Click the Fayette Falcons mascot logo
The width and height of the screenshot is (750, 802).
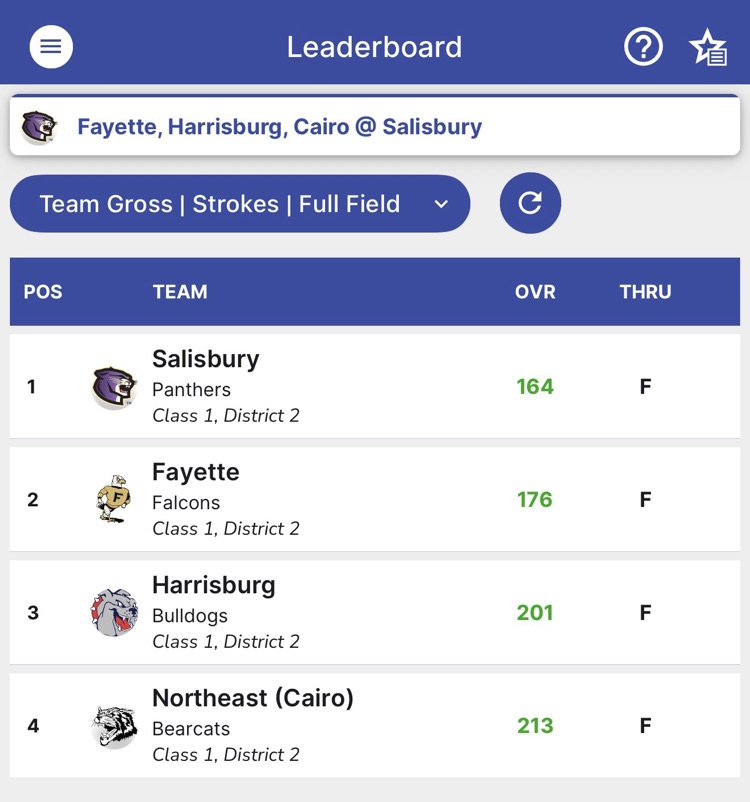[113, 499]
